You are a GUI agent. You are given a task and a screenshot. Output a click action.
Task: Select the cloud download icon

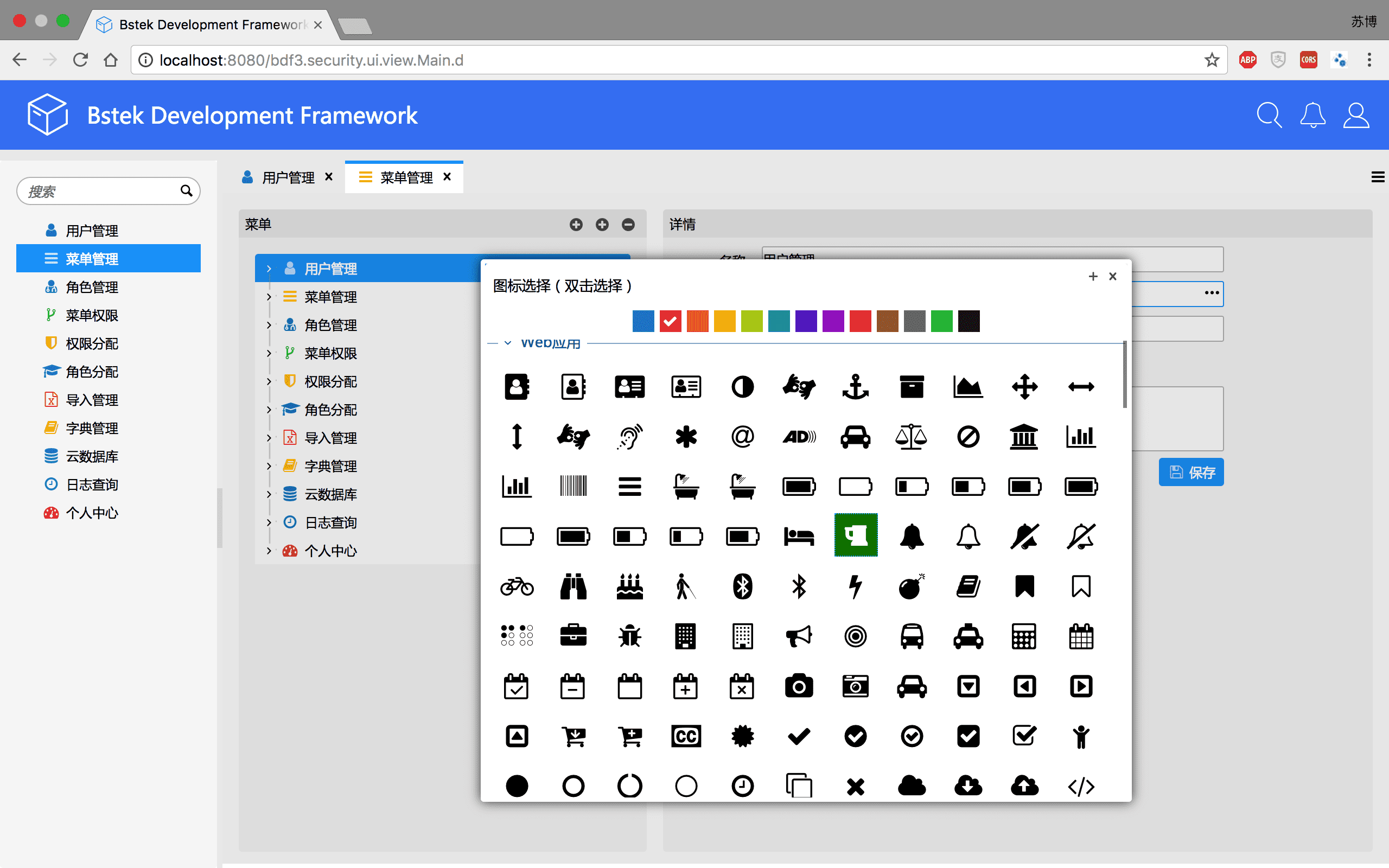coord(968,786)
